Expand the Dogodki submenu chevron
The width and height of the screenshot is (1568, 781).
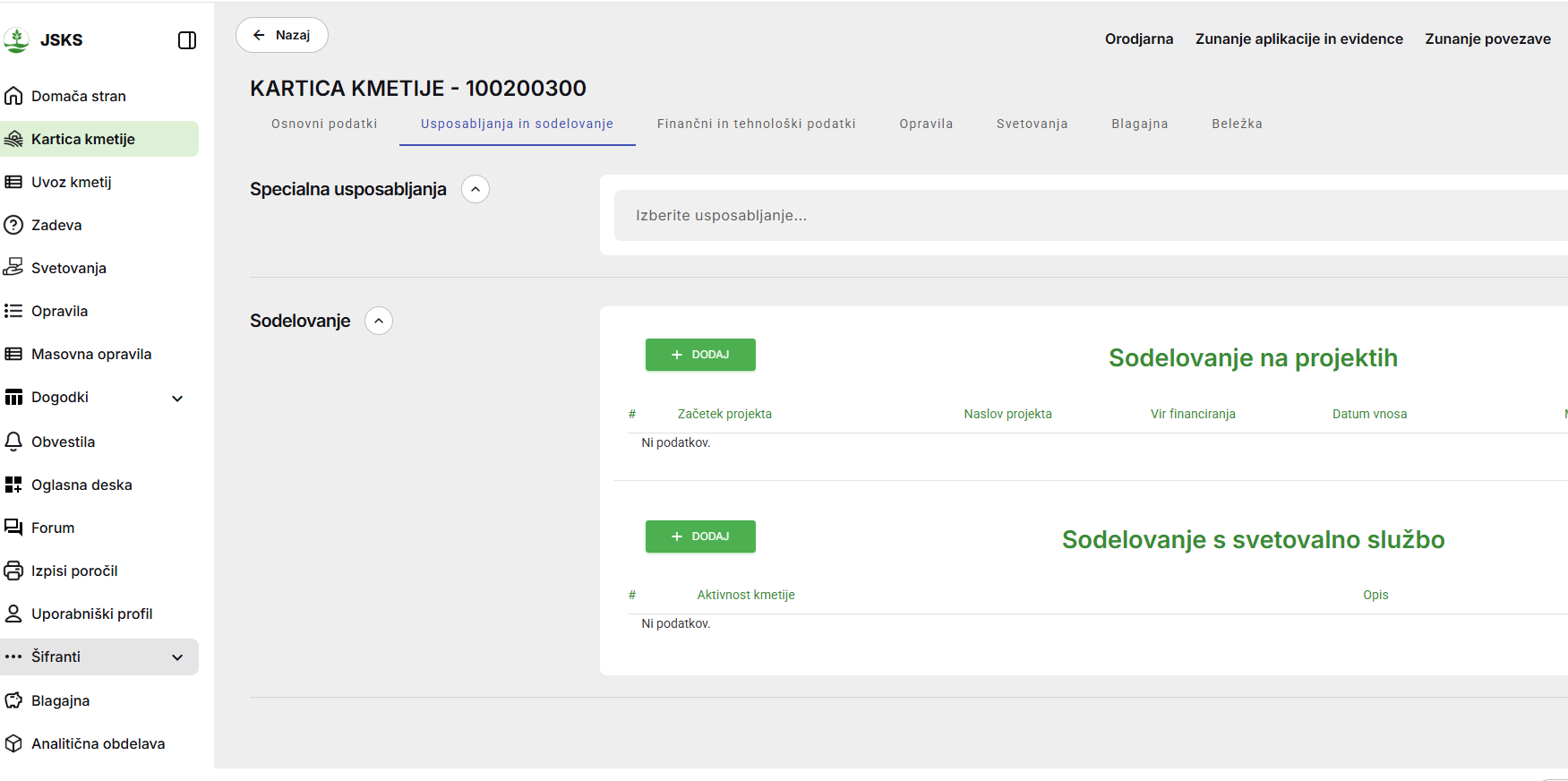(177, 399)
